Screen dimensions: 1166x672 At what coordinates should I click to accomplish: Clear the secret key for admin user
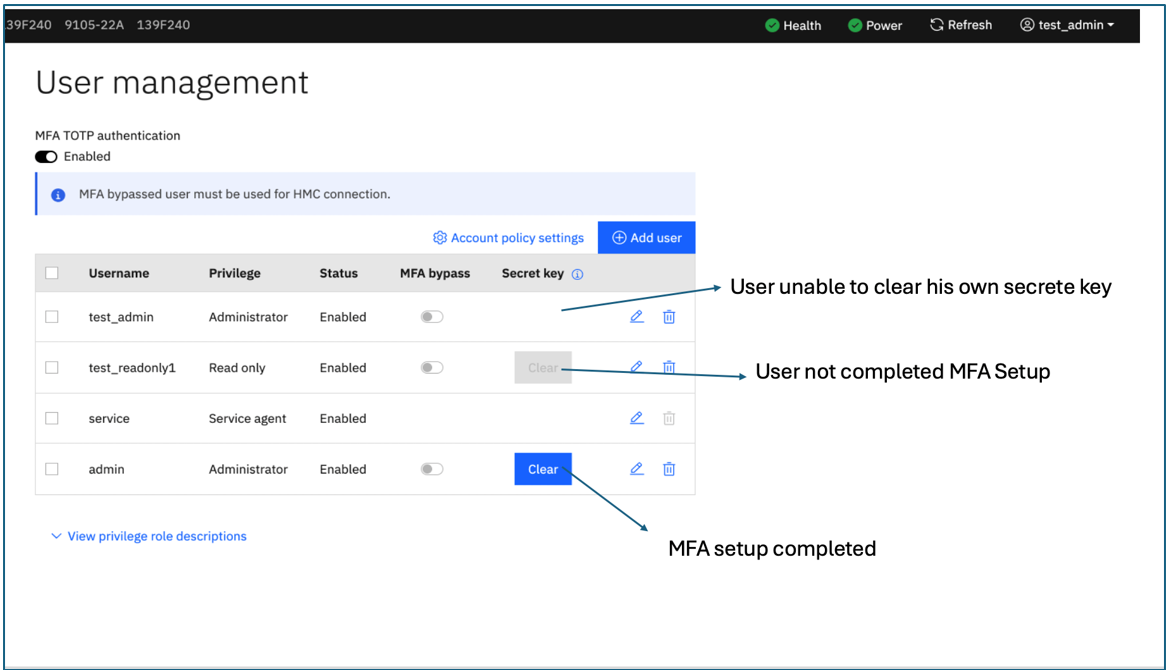click(x=543, y=469)
